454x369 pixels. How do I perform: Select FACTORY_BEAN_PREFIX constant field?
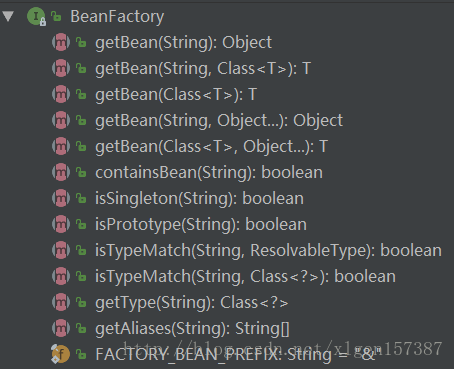point(238,355)
